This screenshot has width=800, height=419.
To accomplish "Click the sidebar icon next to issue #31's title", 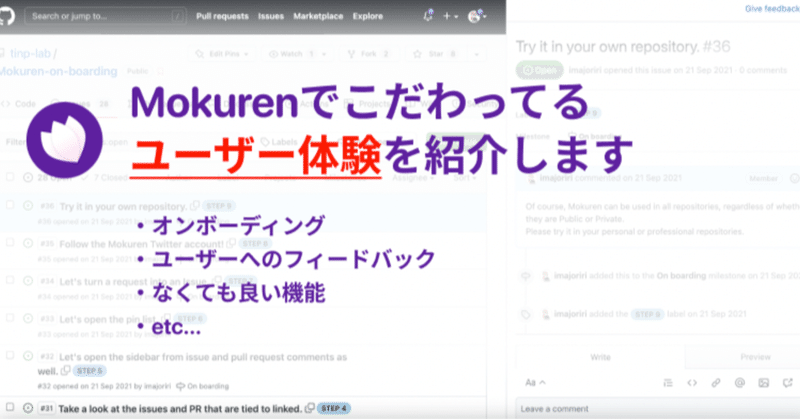I will (310, 408).
